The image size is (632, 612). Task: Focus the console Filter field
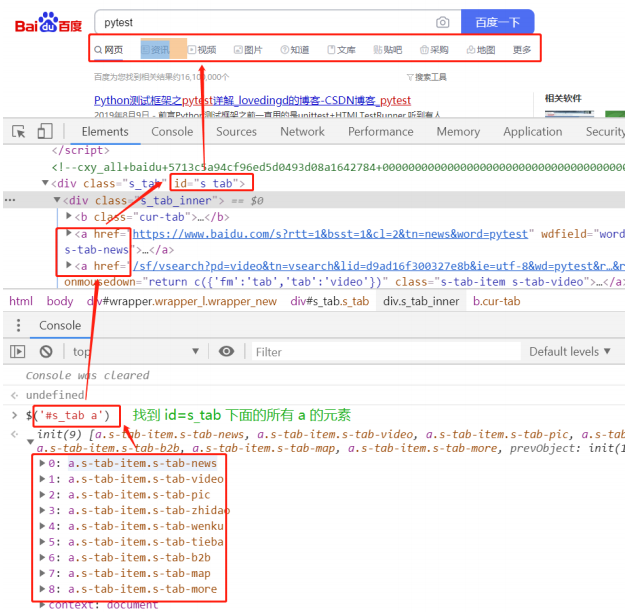click(386, 352)
